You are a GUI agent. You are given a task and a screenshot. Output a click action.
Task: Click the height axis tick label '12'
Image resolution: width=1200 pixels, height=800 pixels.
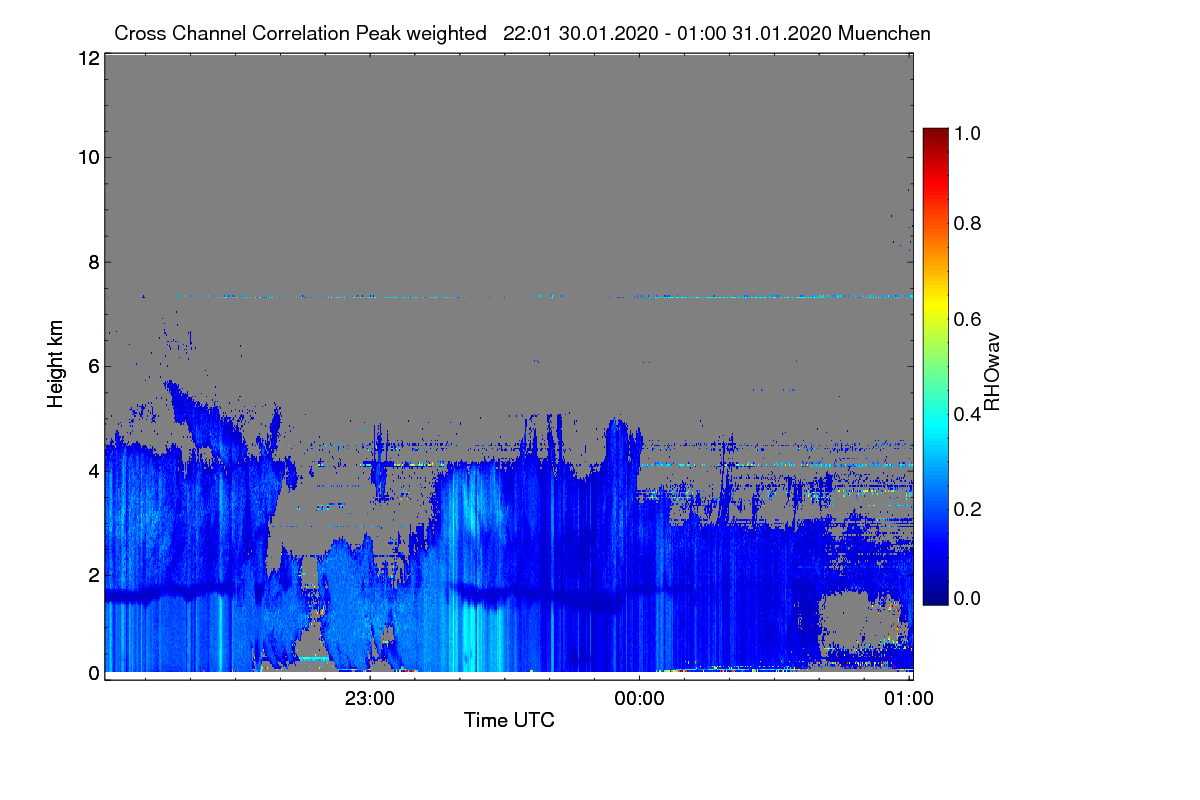click(x=88, y=58)
